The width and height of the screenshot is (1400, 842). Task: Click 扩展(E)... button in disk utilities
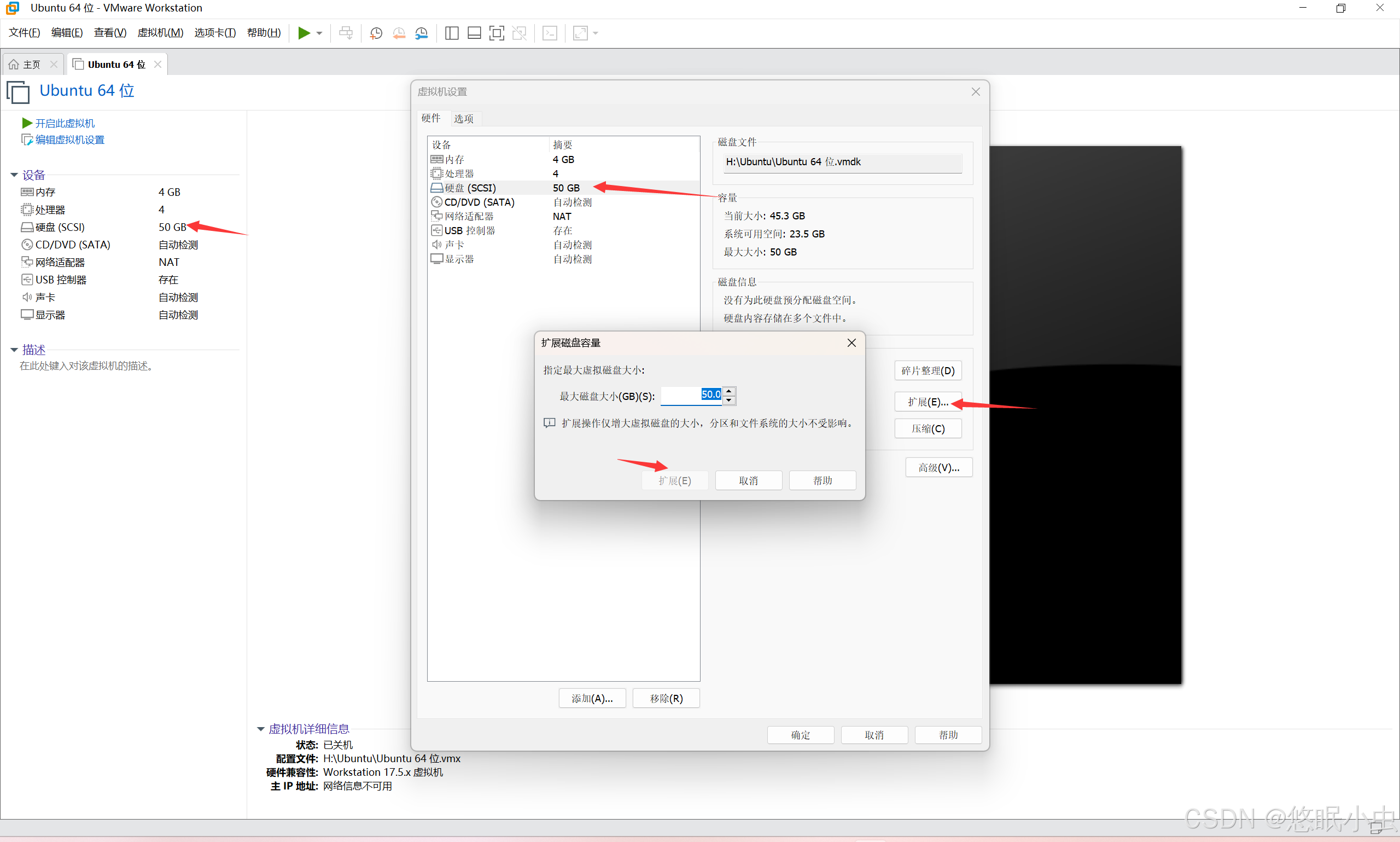928,402
